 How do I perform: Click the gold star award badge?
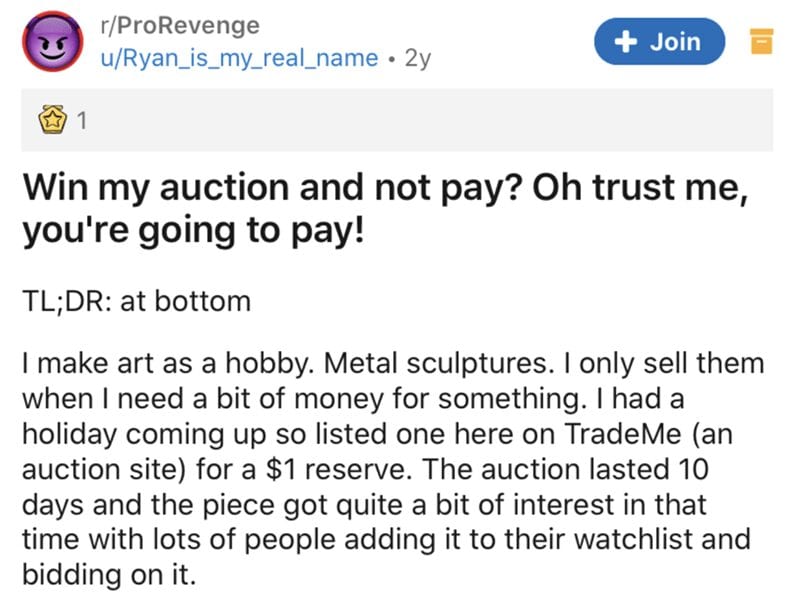pos(53,120)
